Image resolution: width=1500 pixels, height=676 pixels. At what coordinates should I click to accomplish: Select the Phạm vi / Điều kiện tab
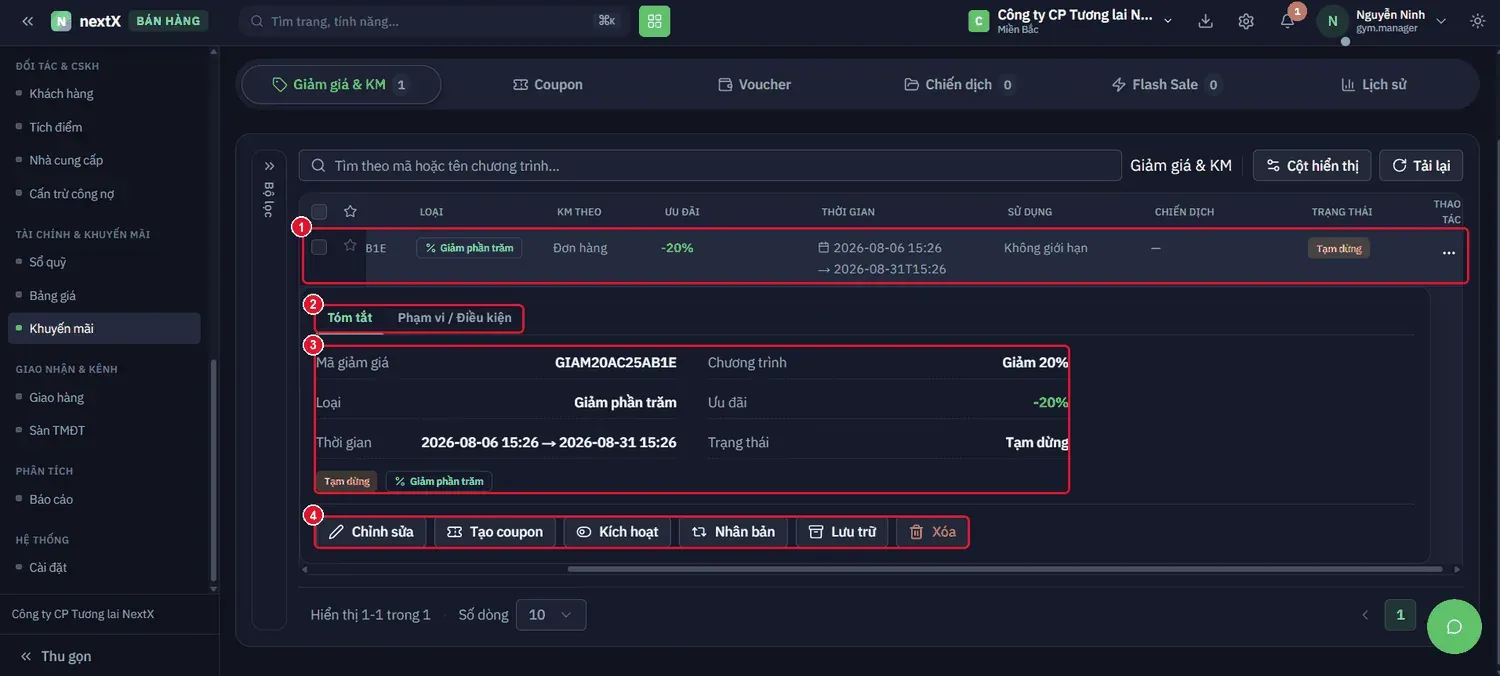455,318
